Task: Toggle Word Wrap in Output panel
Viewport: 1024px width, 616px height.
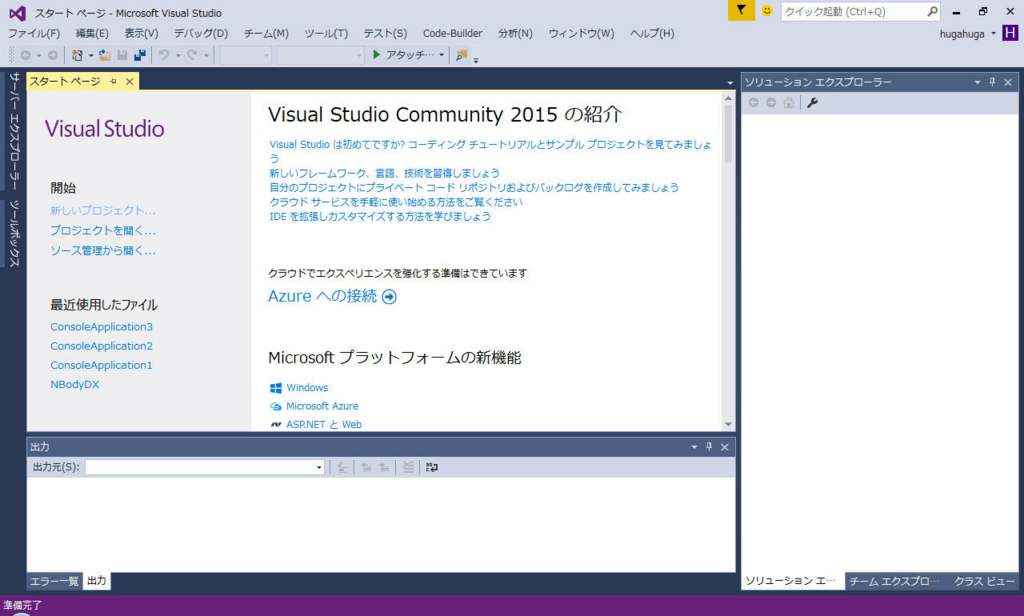Action: click(x=432, y=467)
